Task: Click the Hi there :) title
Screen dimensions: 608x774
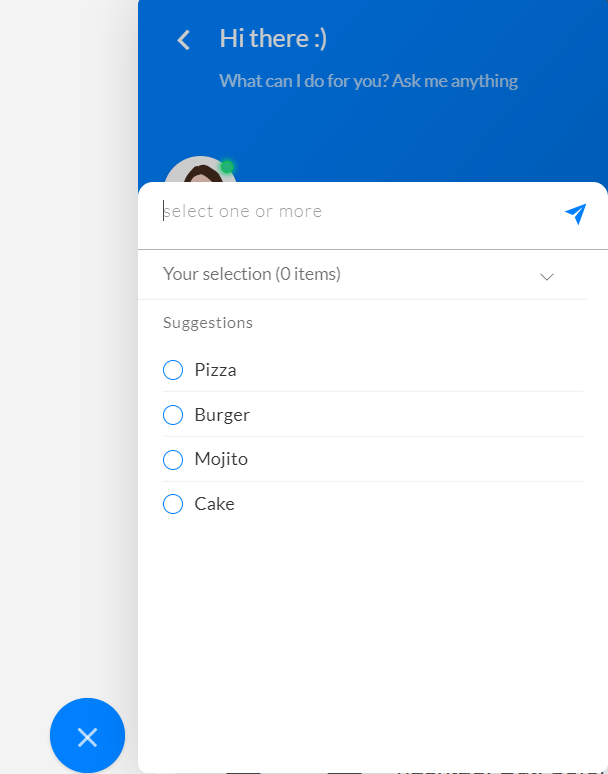Action: click(273, 39)
